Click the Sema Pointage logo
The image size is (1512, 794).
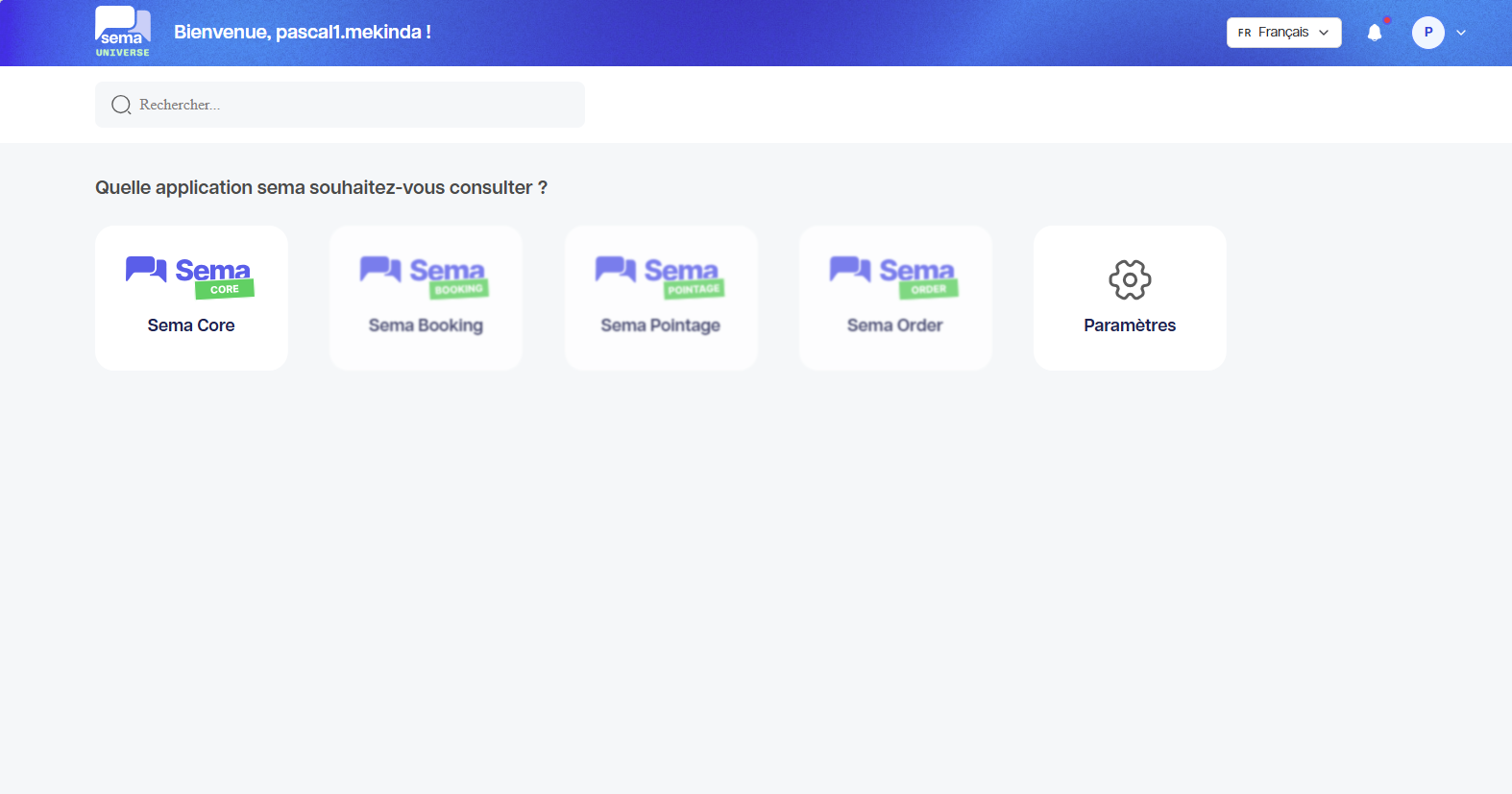(x=660, y=277)
